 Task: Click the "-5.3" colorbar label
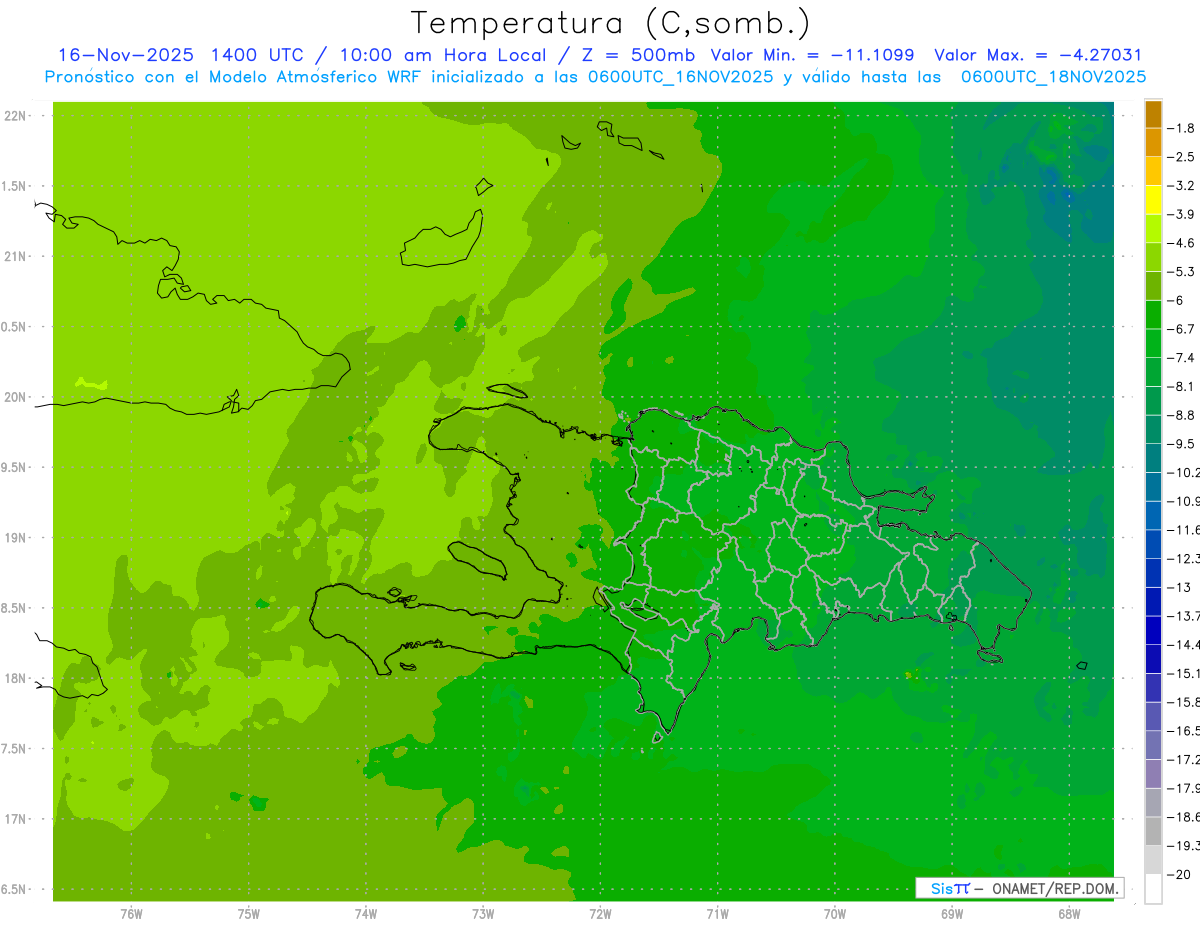click(x=1181, y=272)
